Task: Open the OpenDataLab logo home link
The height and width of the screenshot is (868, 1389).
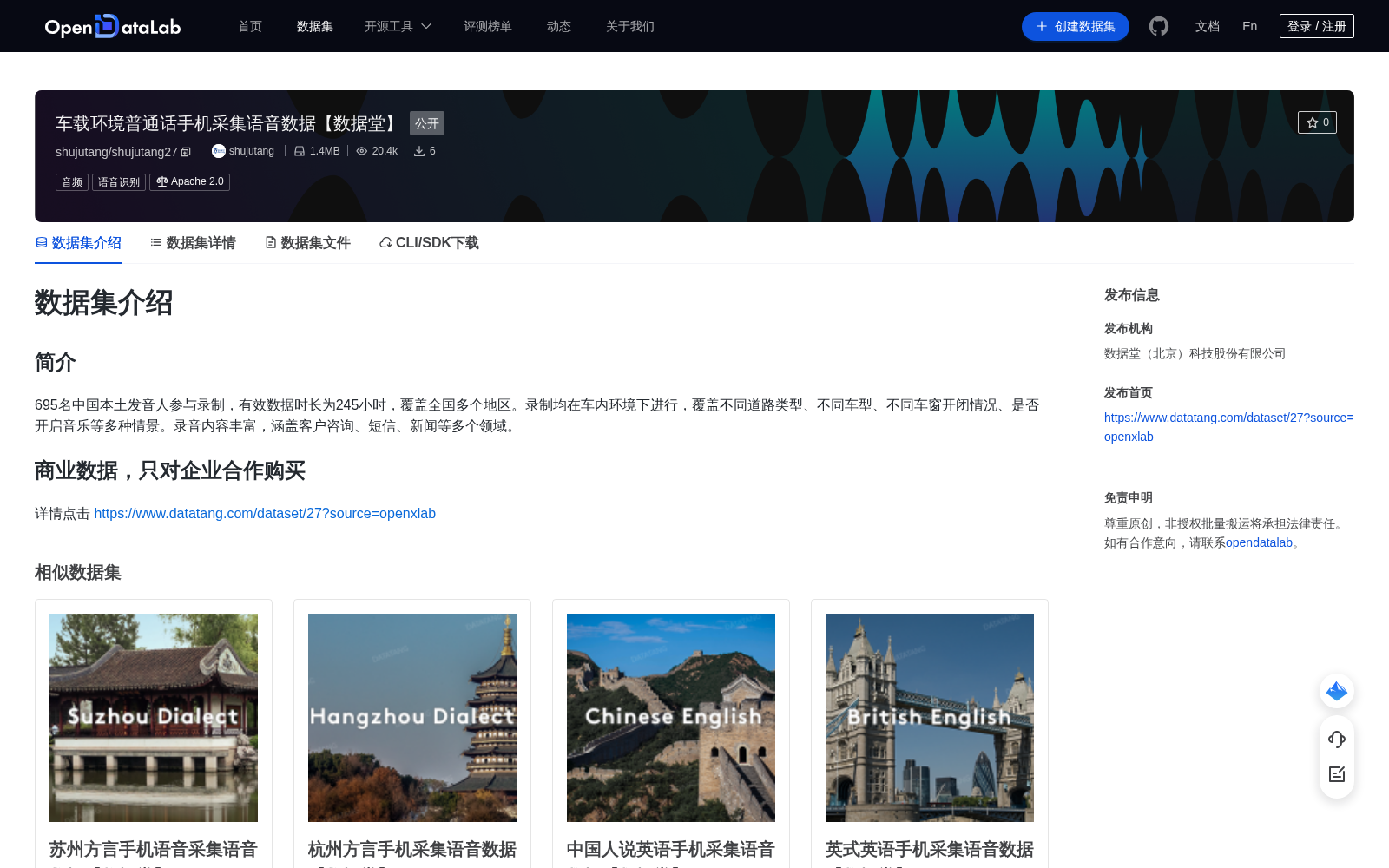Action: [113, 26]
